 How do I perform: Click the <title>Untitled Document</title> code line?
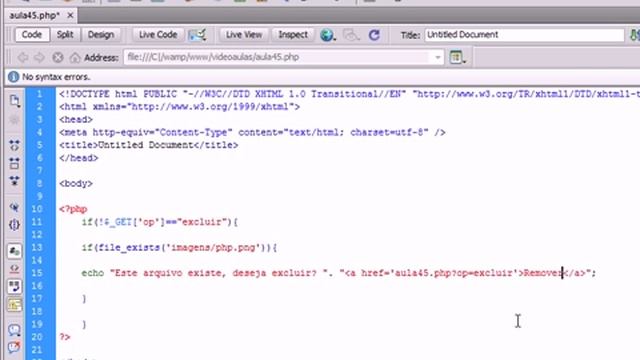tap(149, 145)
